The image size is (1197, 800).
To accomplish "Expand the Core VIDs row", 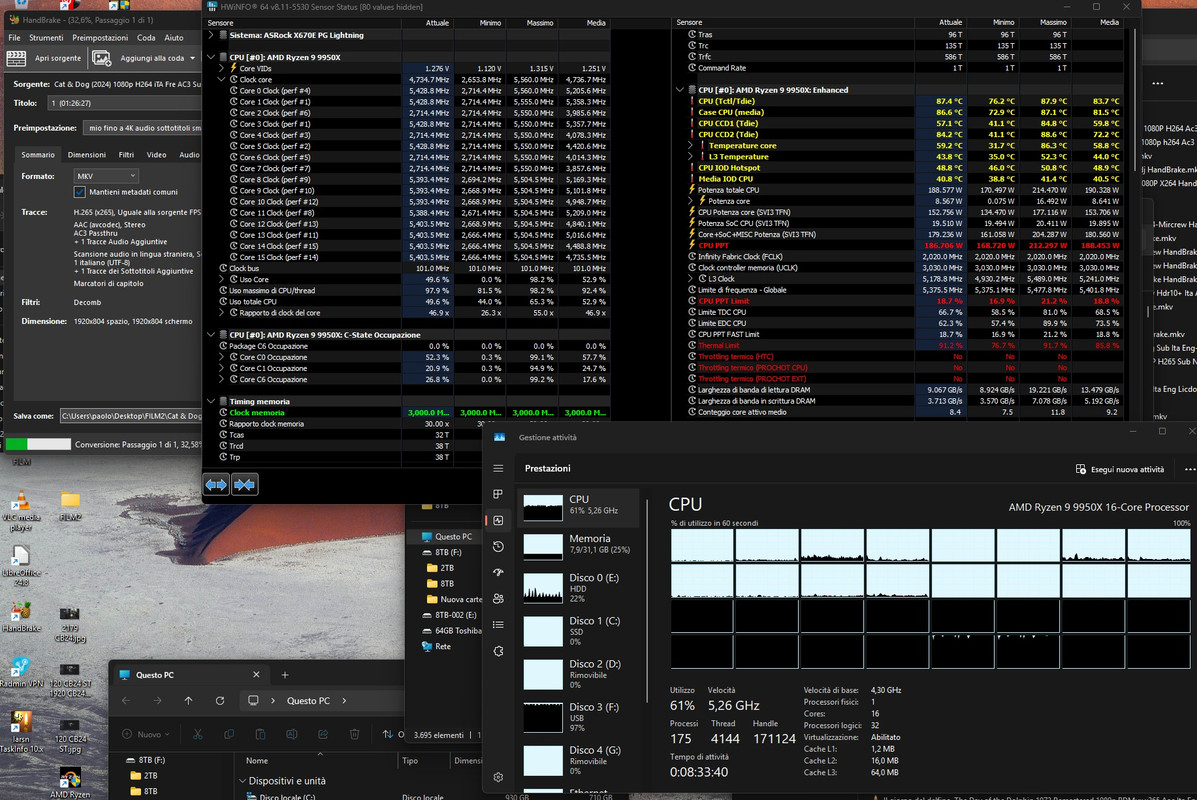I will pos(222,68).
